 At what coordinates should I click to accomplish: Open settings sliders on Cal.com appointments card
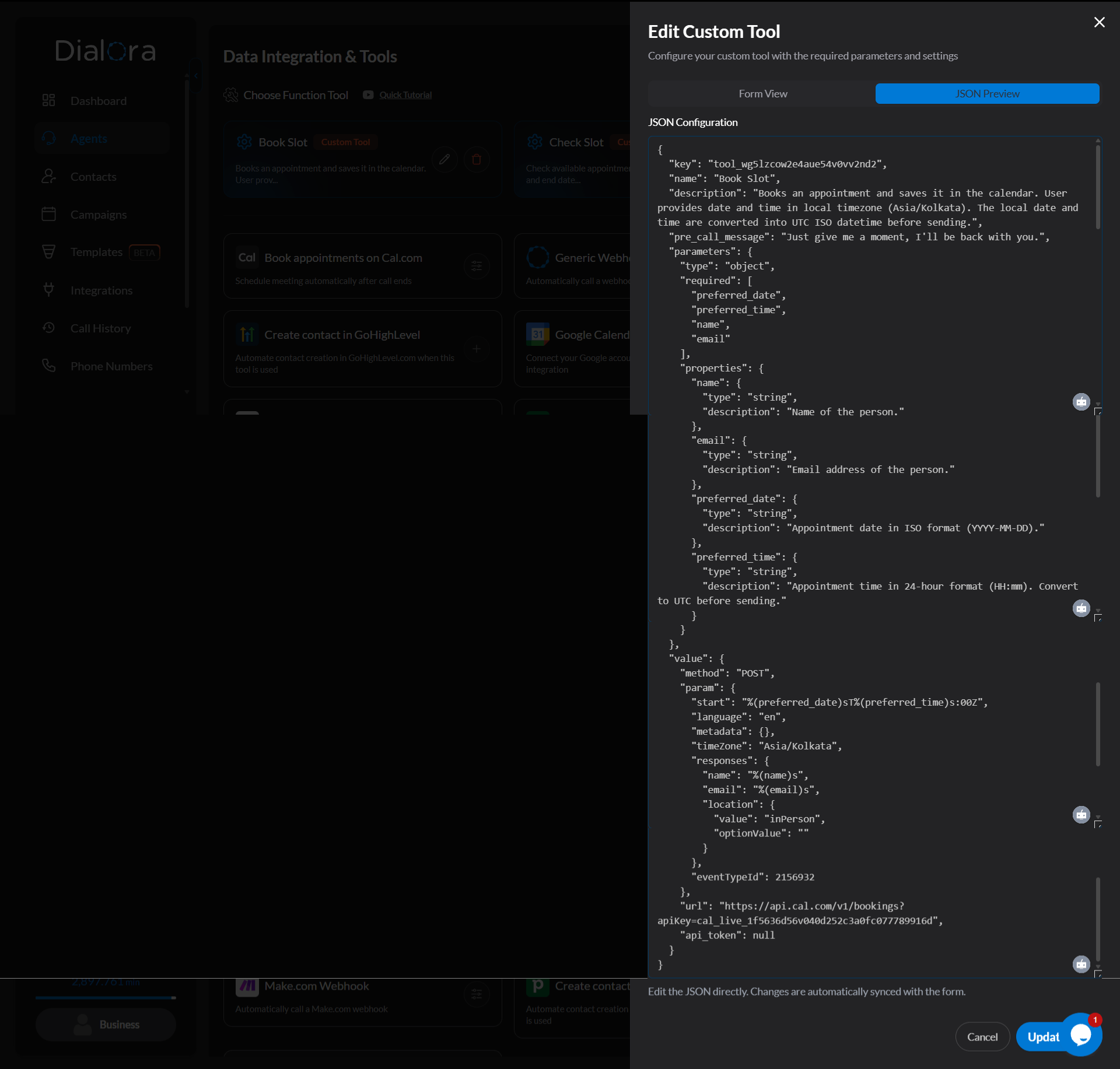pos(477,266)
